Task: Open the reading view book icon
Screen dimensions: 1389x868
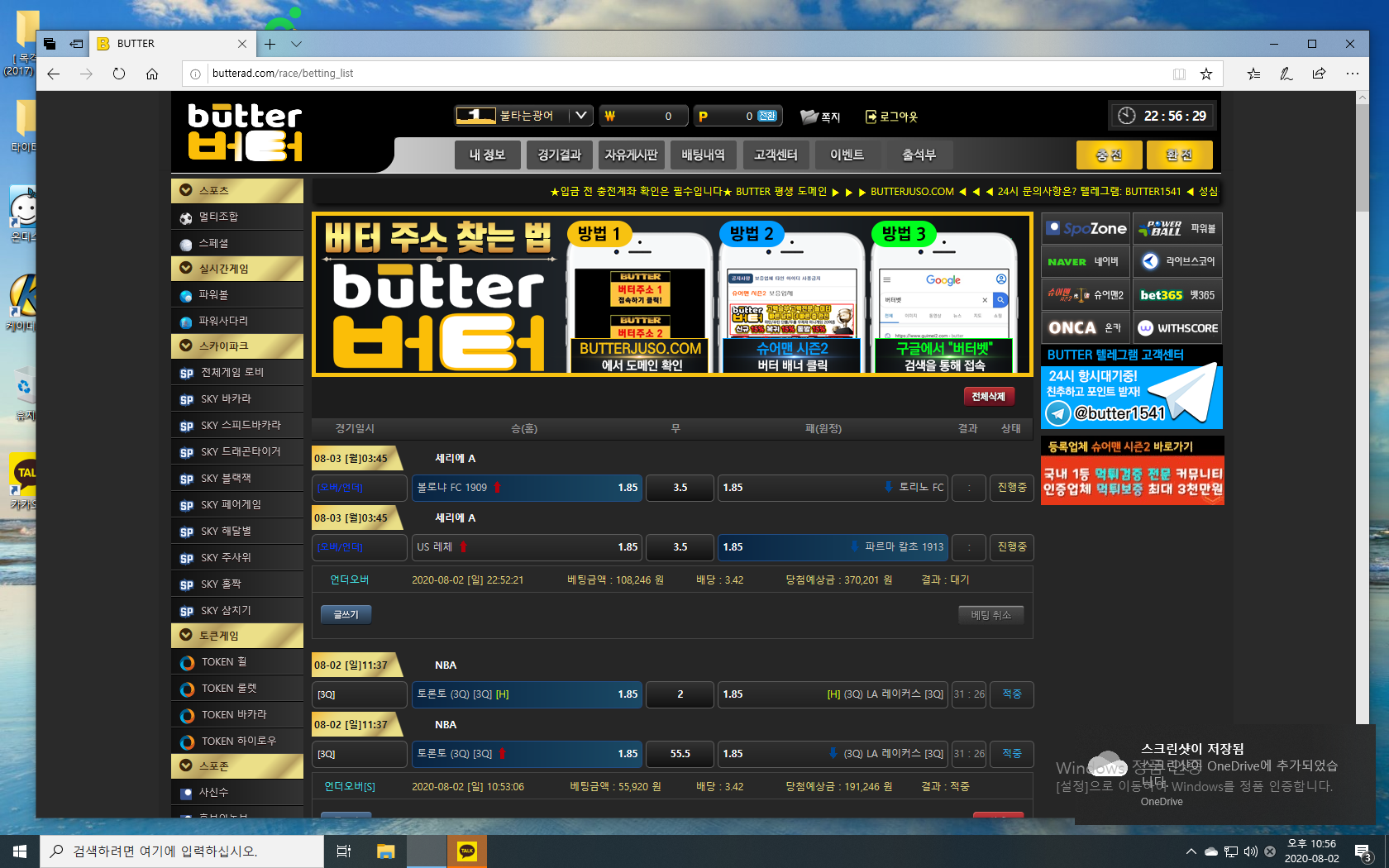Action: tap(1179, 74)
